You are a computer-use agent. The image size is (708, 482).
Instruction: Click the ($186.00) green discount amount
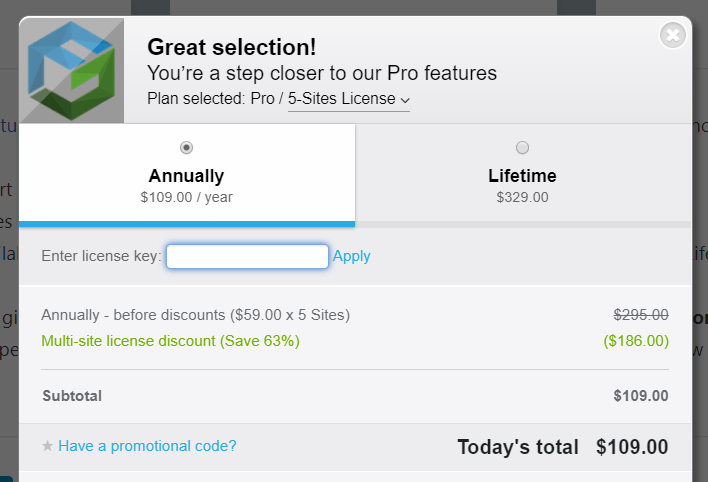point(636,341)
